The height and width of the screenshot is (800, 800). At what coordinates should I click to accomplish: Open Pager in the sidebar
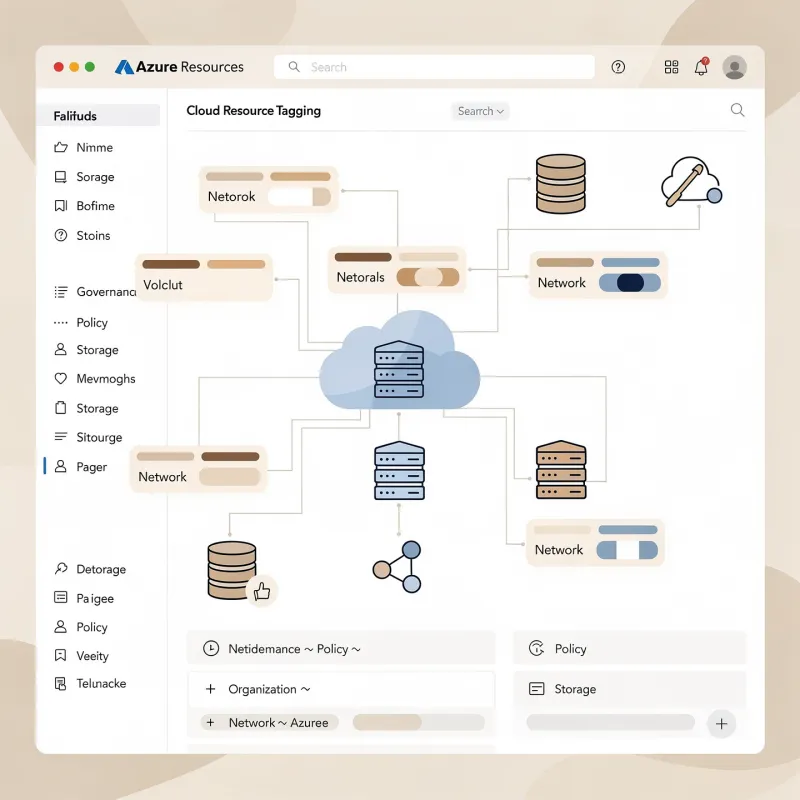[x=91, y=467]
